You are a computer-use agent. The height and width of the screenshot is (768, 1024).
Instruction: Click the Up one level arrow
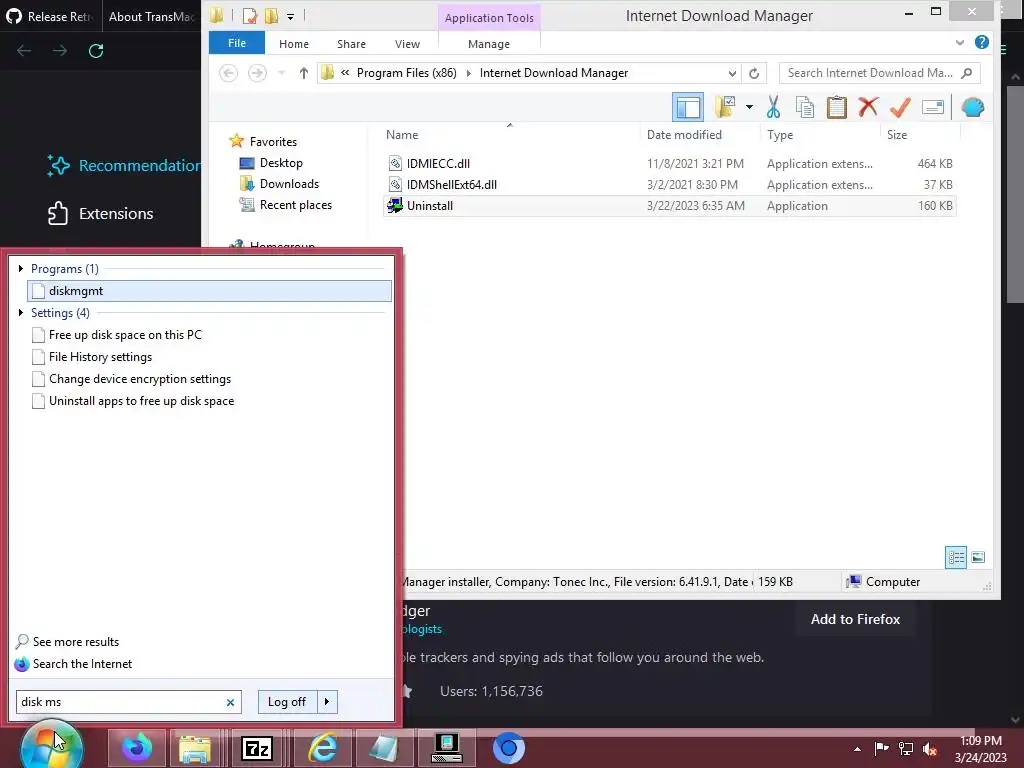click(x=304, y=73)
